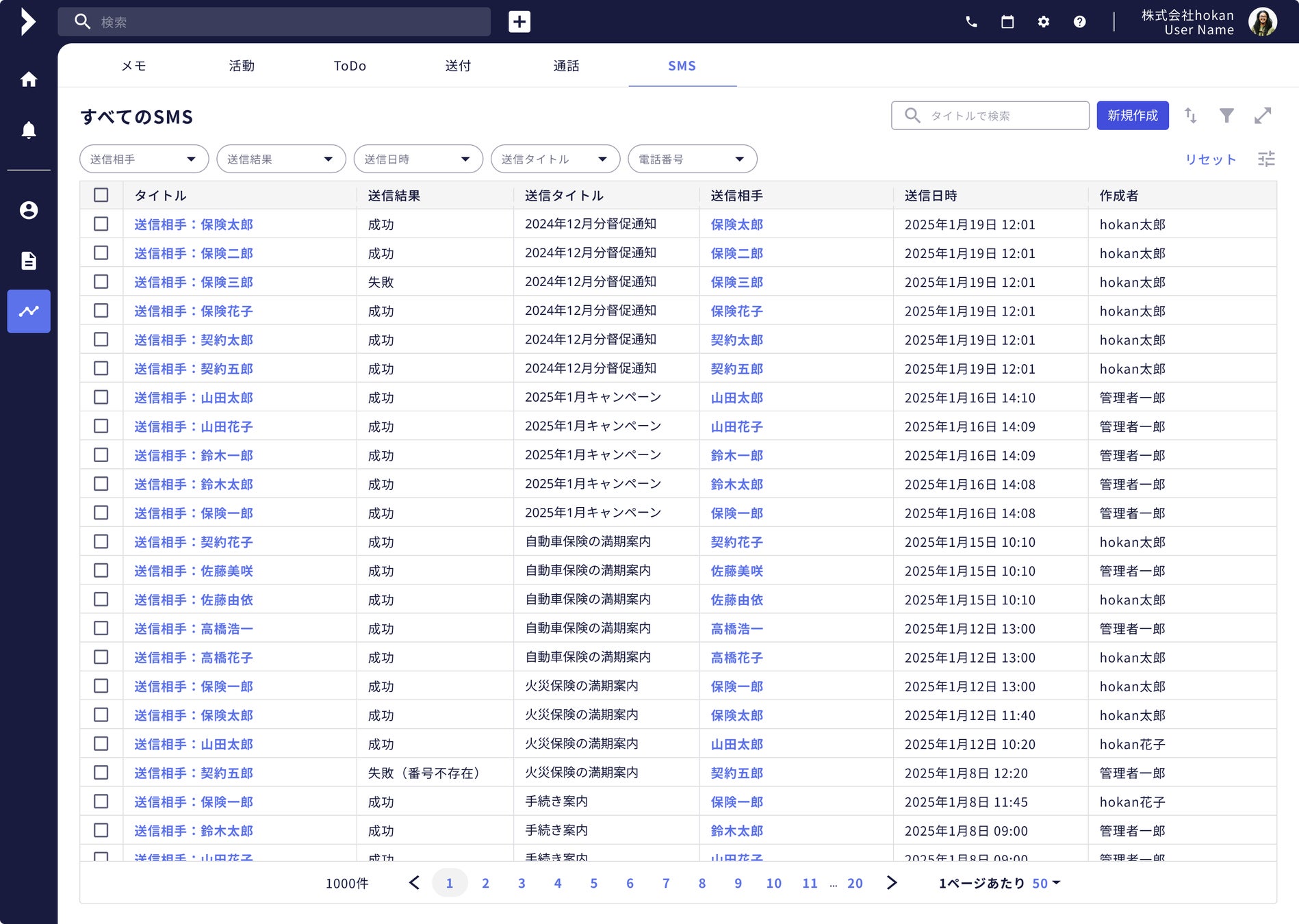Check the box for 送信相手：保険三郎 row
This screenshot has height=924, width=1299.
pos(101,281)
